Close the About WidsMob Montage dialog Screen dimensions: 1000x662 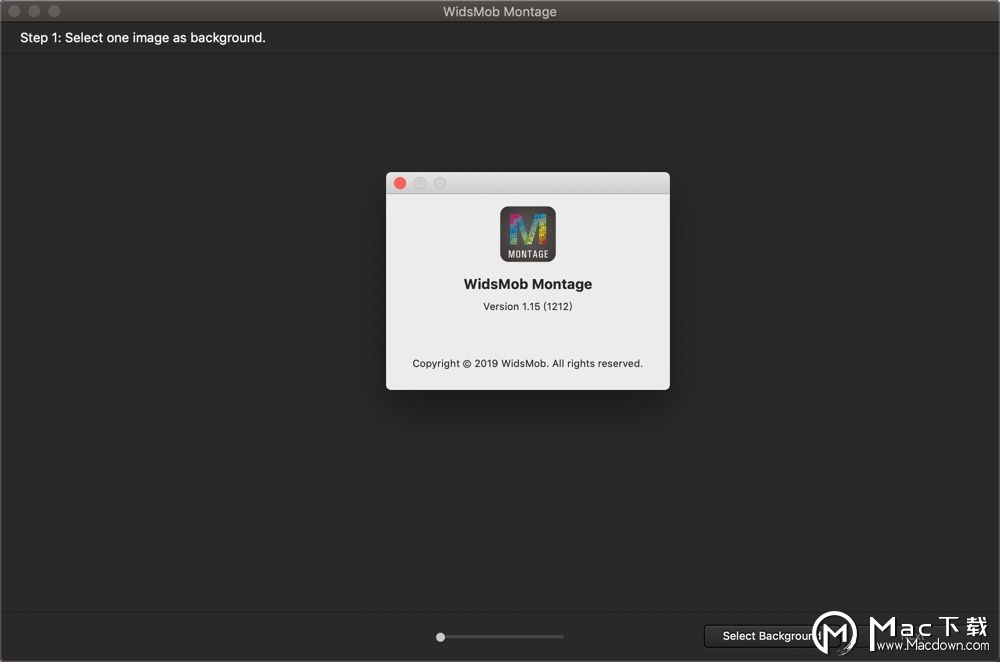[400, 184]
